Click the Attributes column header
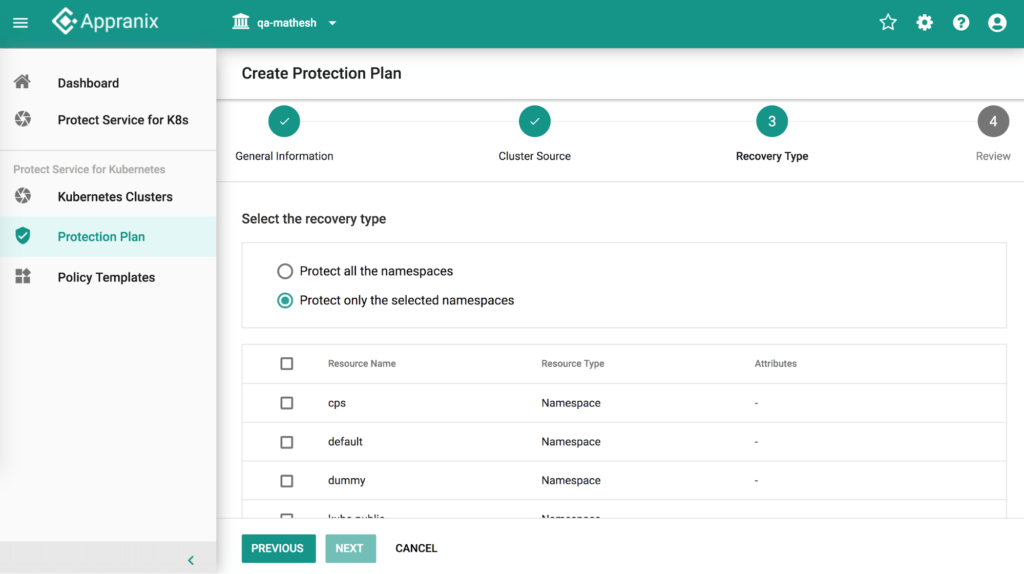Viewport: 1024px width, 574px height. pyautogui.click(x=776, y=364)
